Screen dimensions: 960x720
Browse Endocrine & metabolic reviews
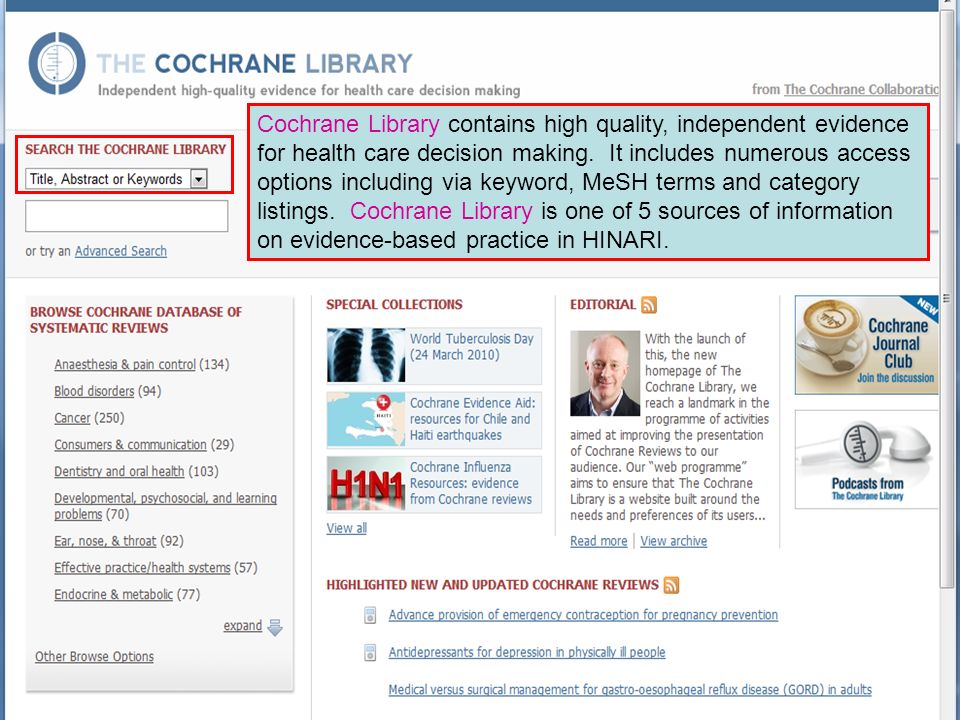tap(113, 594)
